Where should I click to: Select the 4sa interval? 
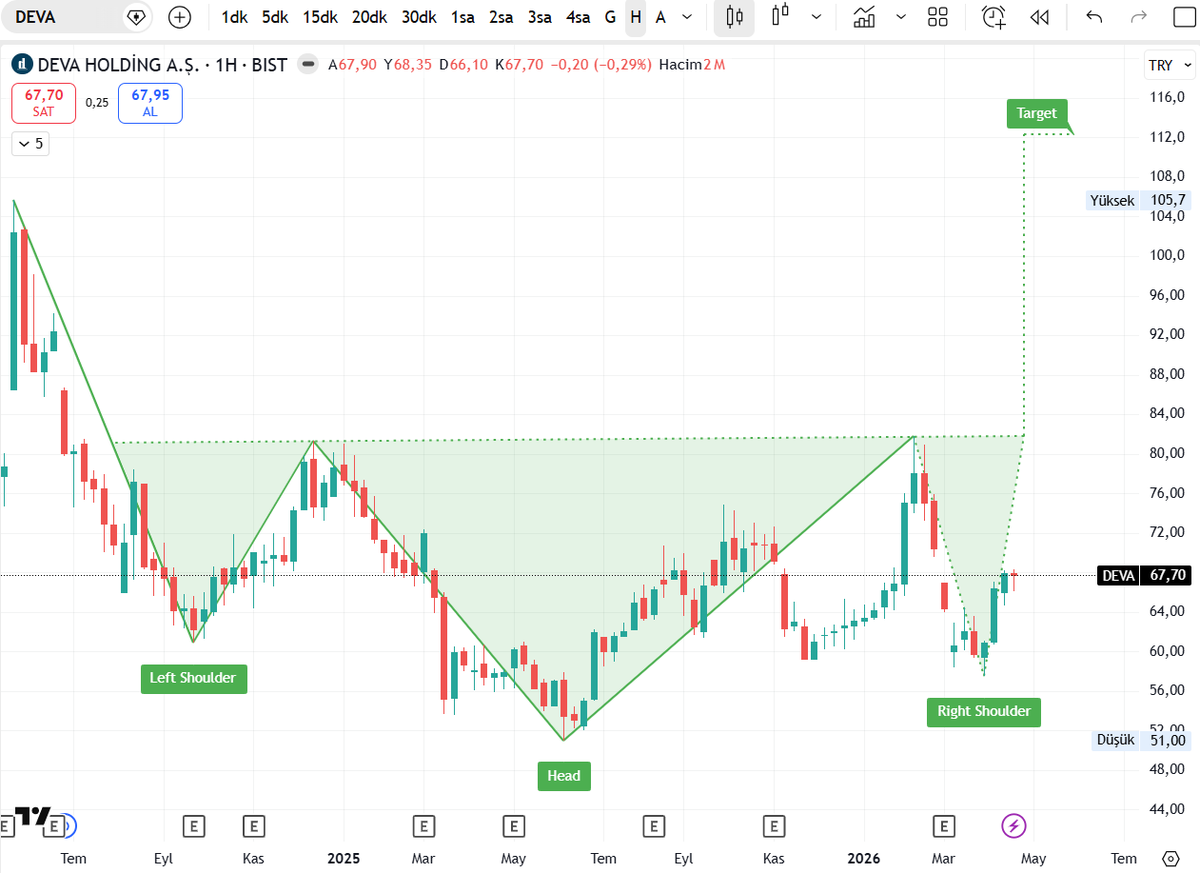(x=578, y=17)
